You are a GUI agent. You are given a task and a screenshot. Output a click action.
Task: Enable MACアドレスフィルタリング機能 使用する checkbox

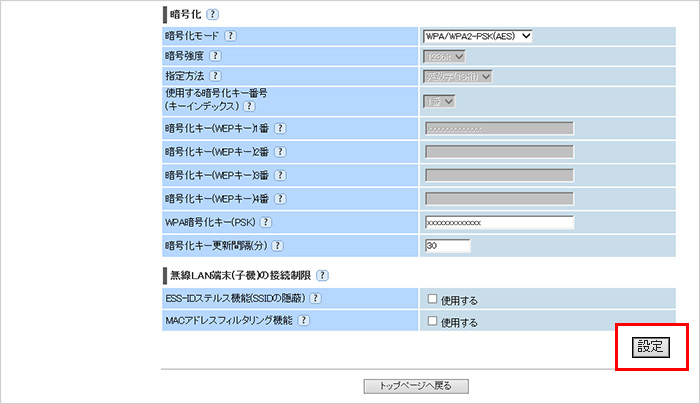(x=431, y=322)
